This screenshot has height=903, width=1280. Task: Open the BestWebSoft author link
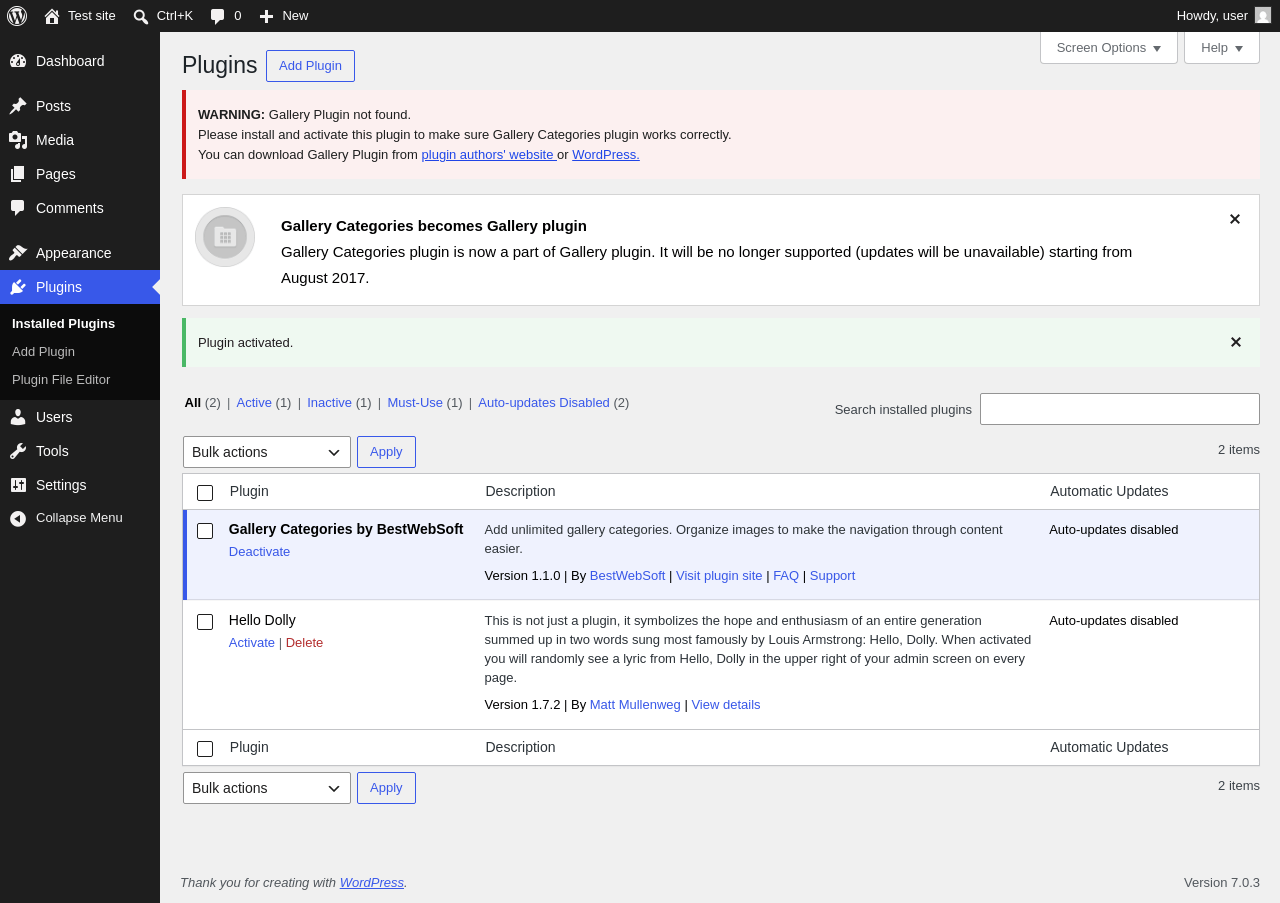(628, 576)
